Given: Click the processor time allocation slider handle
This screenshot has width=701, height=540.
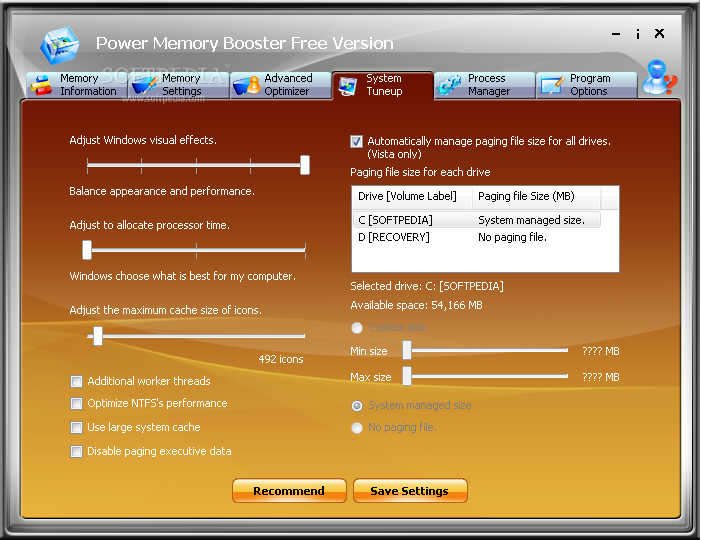Looking at the screenshot, I should click(87, 250).
